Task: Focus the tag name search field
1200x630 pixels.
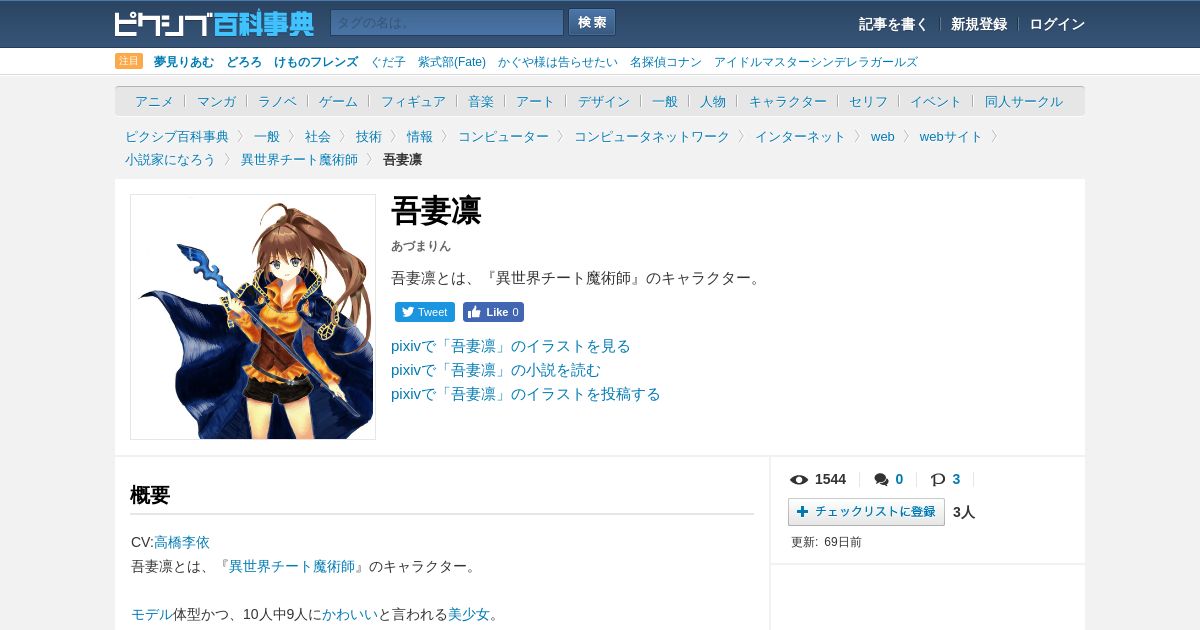Action: coord(447,22)
